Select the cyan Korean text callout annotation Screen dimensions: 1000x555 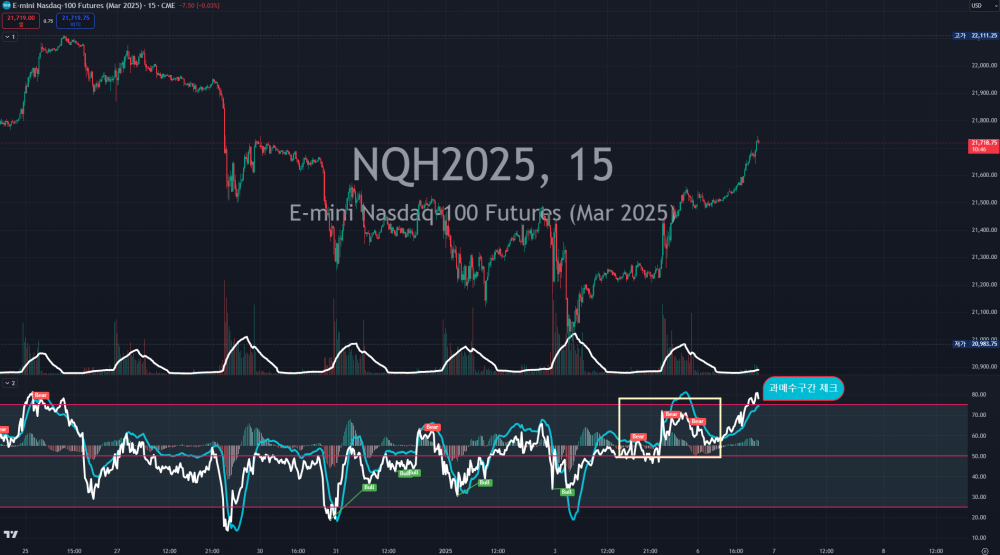801,388
